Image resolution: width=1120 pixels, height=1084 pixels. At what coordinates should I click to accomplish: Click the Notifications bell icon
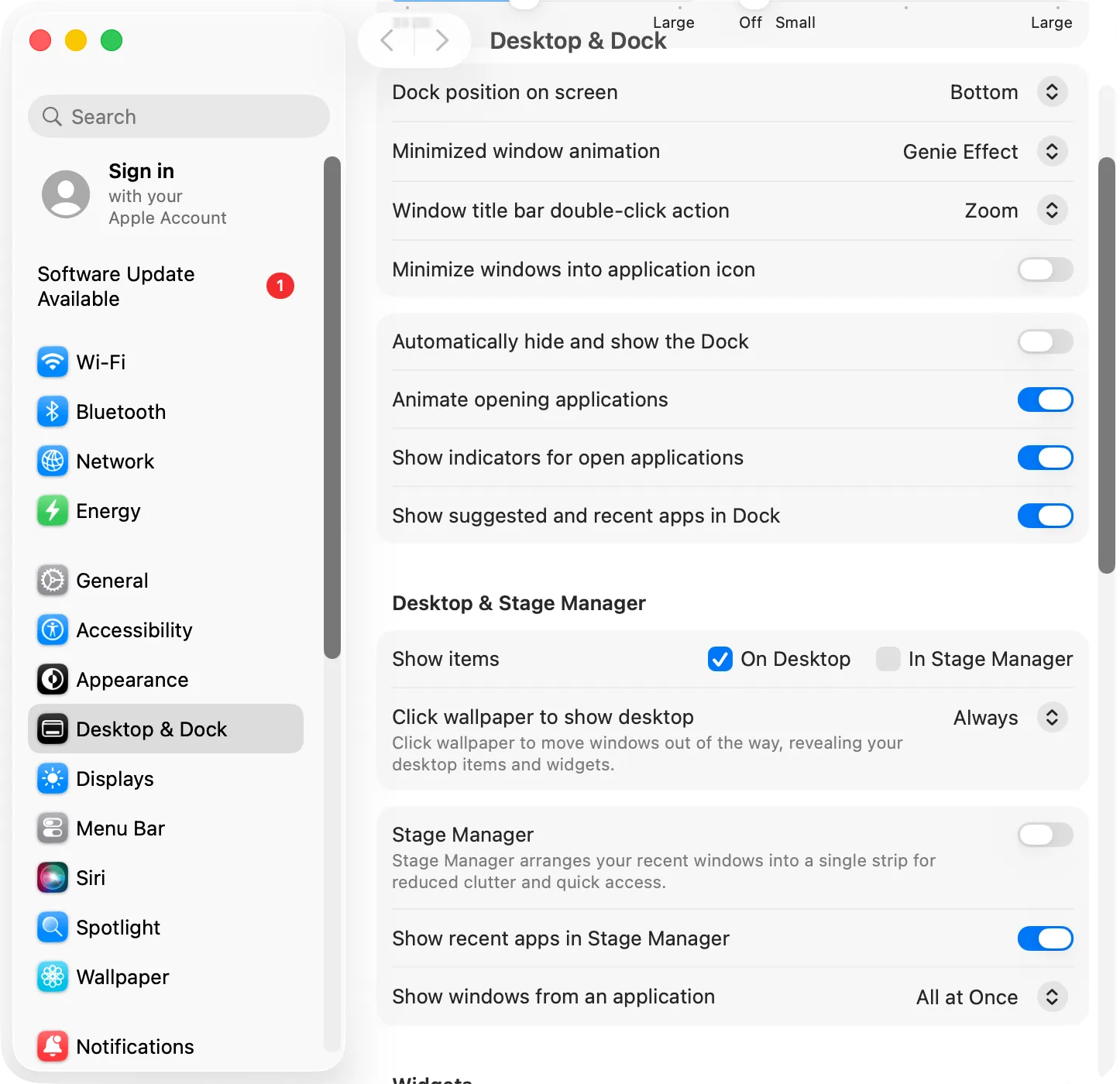(x=53, y=1046)
